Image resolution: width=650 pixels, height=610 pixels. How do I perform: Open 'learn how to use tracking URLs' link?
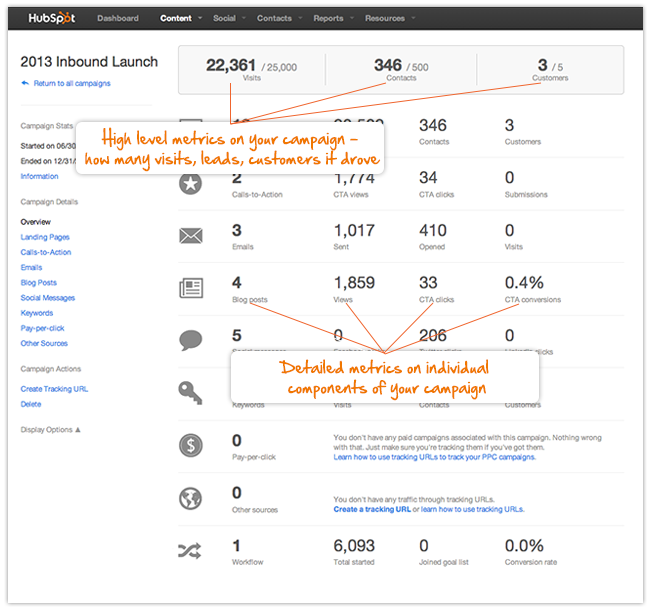(x=473, y=509)
